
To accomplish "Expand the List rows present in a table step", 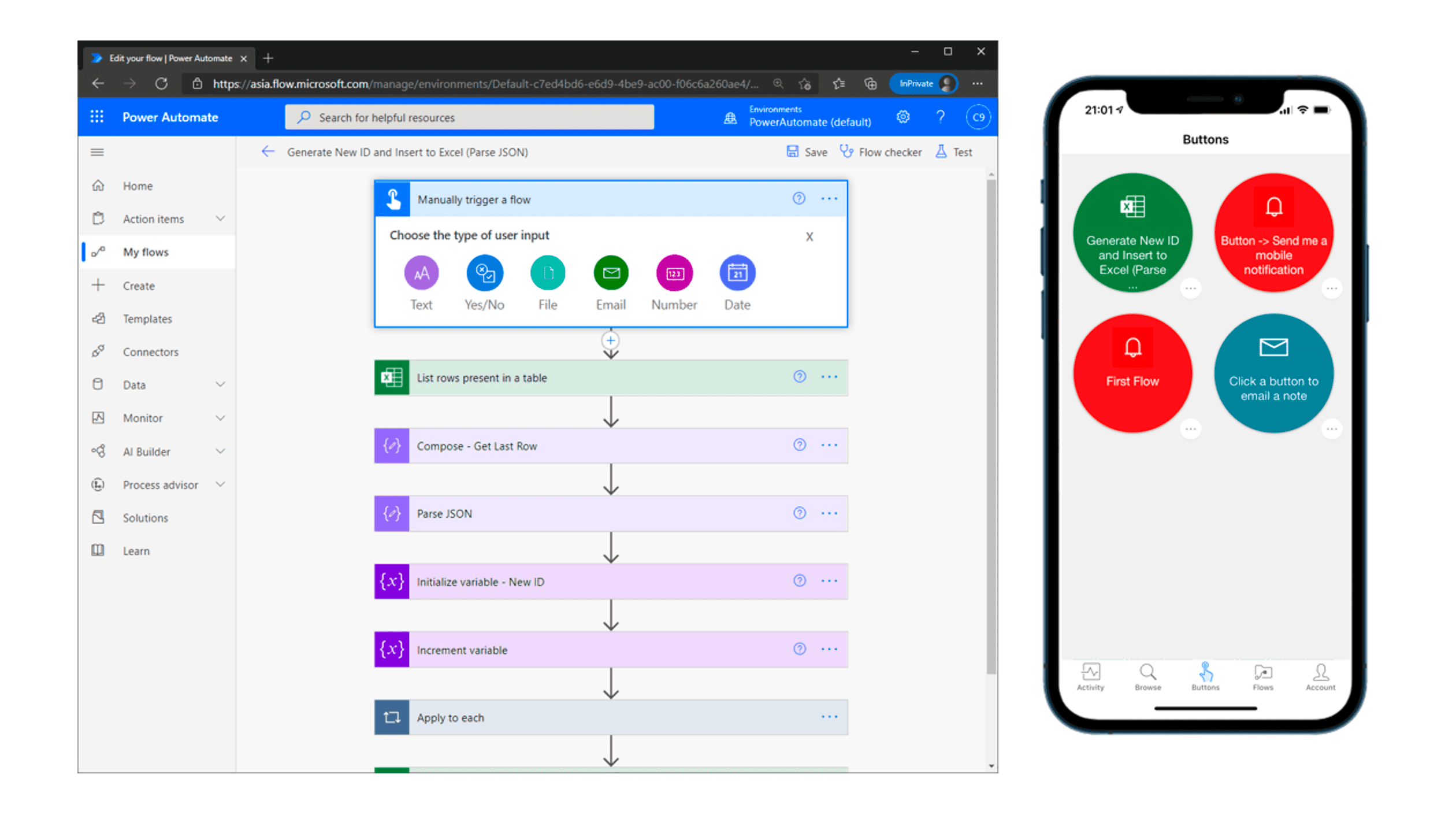I will coord(611,377).
